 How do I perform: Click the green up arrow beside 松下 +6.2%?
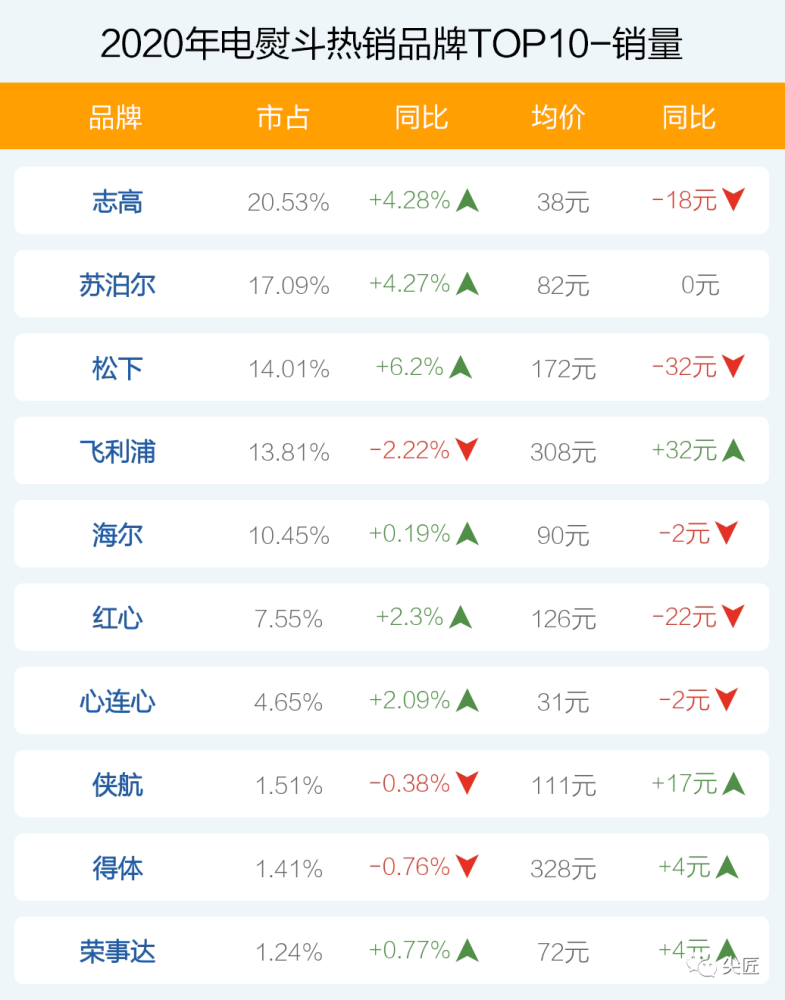click(x=460, y=367)
